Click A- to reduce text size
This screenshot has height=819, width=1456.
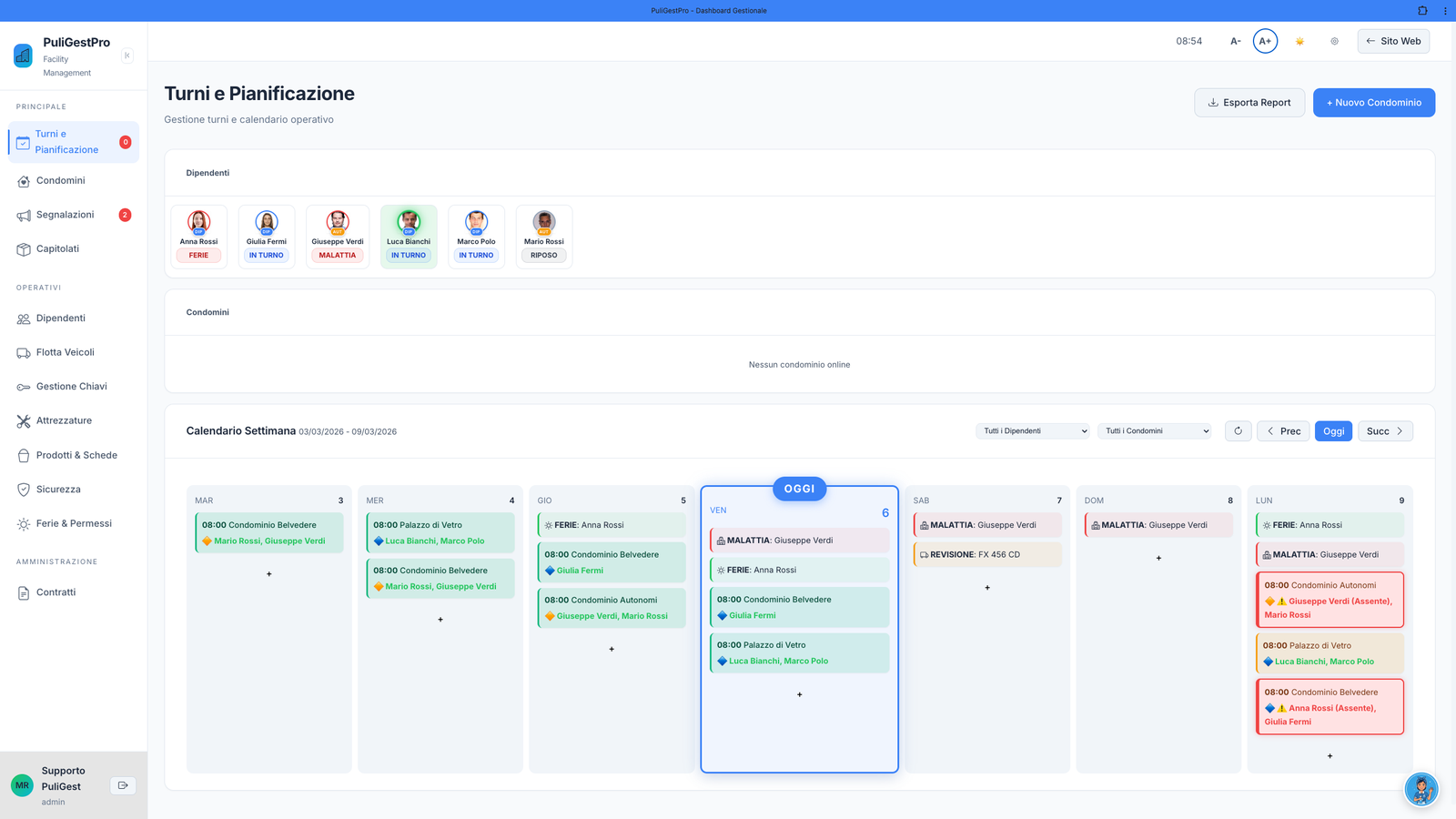click(1235, 41)
